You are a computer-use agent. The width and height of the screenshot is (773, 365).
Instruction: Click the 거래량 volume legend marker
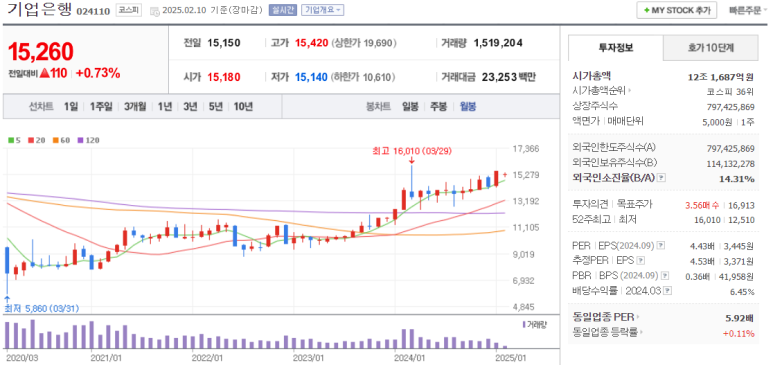click(x=534, y=324)
